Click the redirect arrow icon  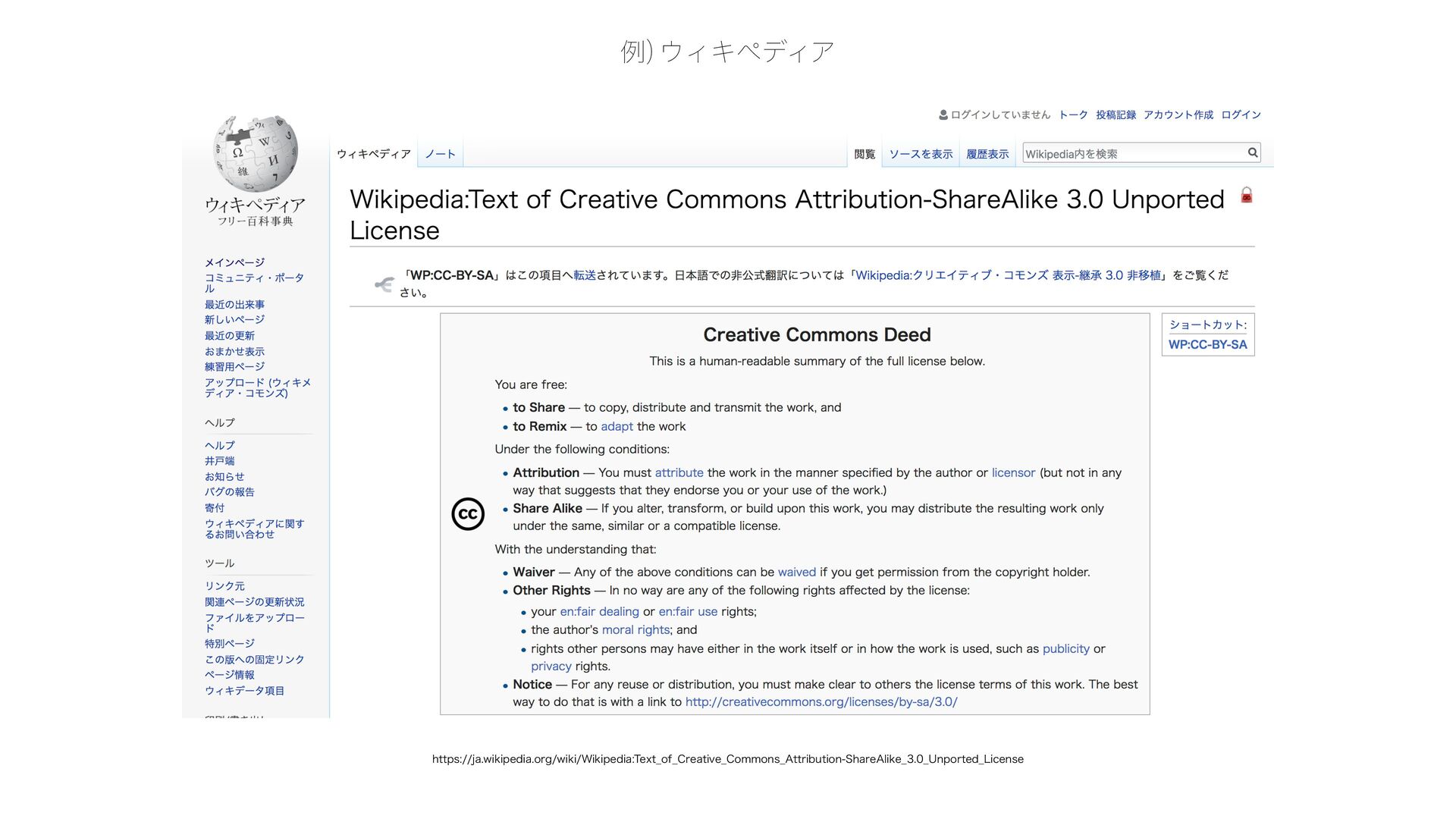coord(384,284)
